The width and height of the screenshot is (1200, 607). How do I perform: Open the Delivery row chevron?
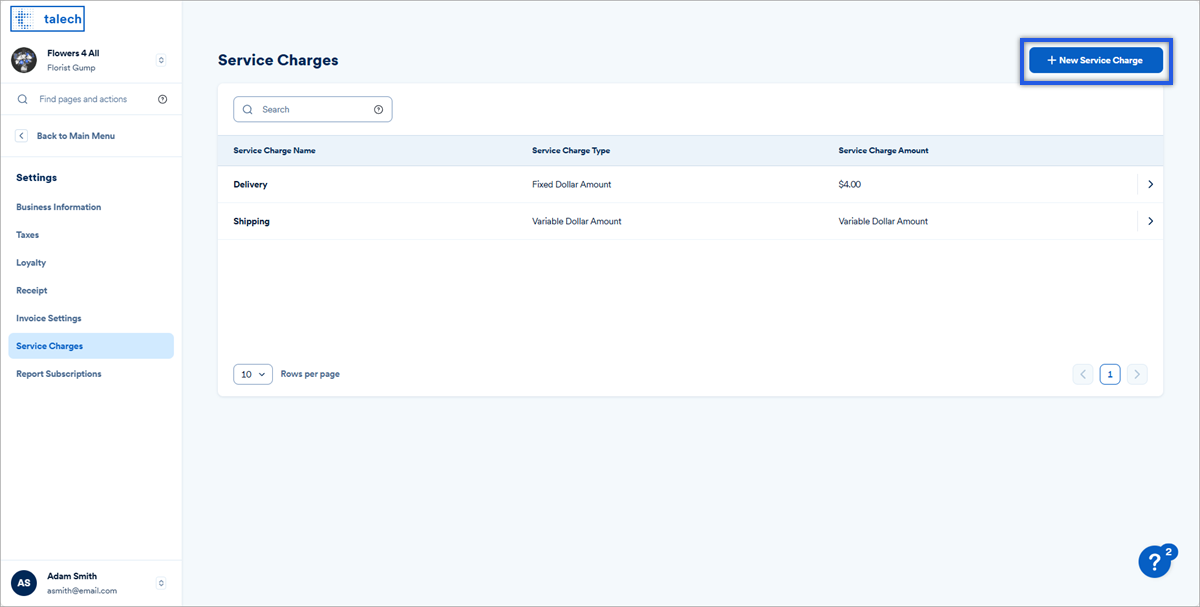(1150, 185)
